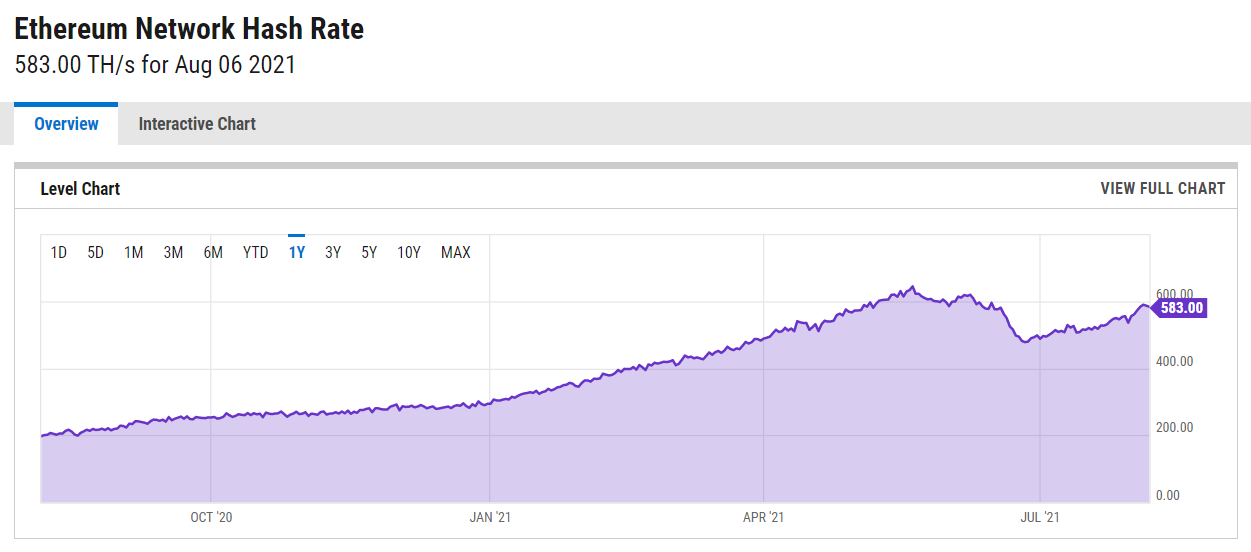Image resolution: width=1251 pixels, height=552 pixels.
Task: Open the Interactive Chart tab
Action: [197, 124]
